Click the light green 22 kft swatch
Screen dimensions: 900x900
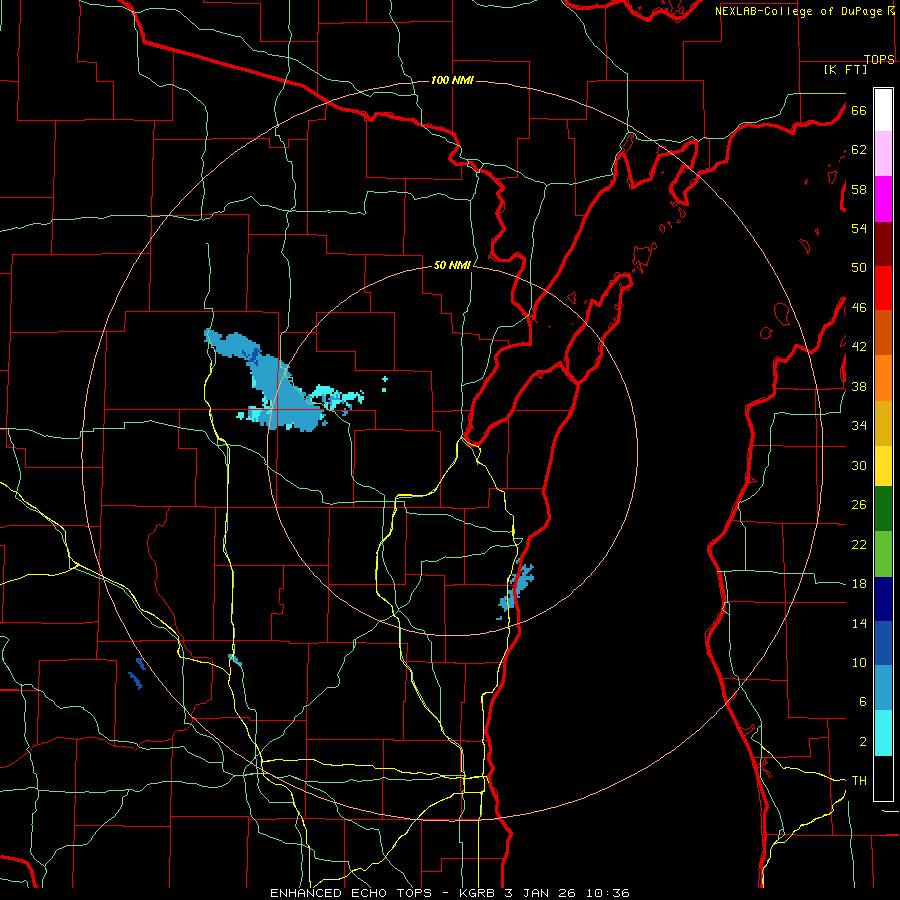[x=883, y=554]
